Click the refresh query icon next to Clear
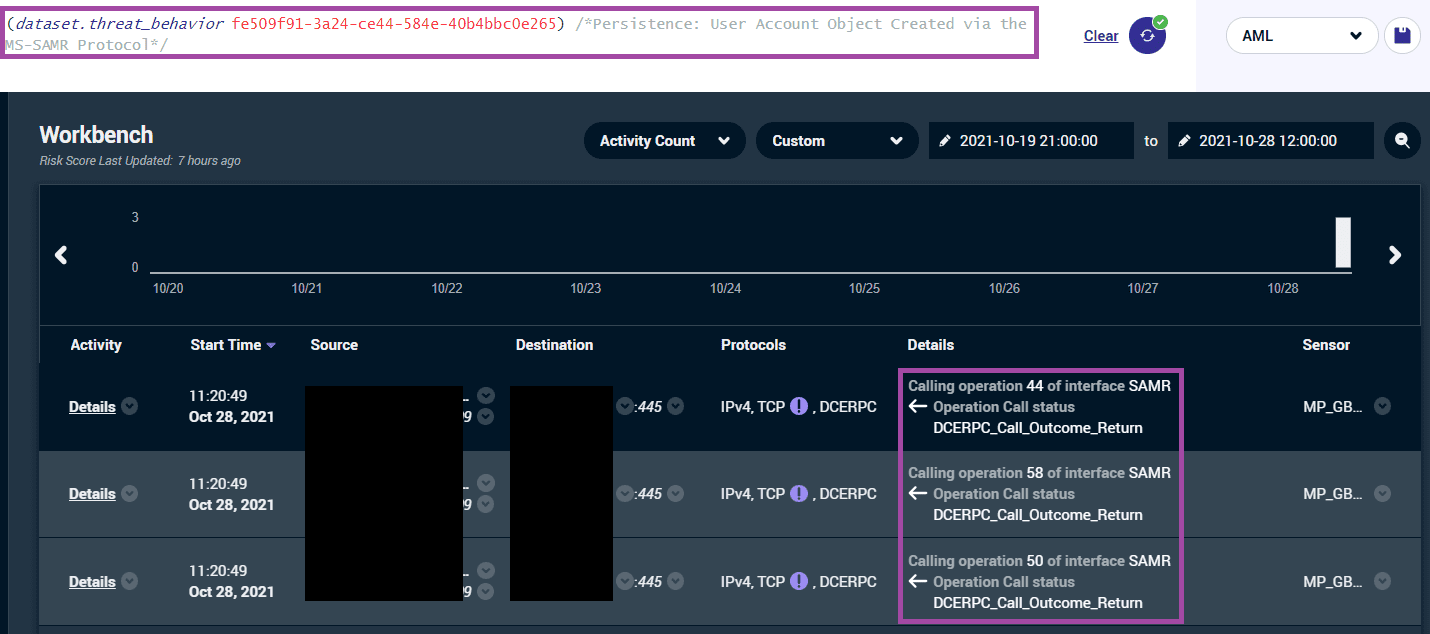 tap(1147, 35)
